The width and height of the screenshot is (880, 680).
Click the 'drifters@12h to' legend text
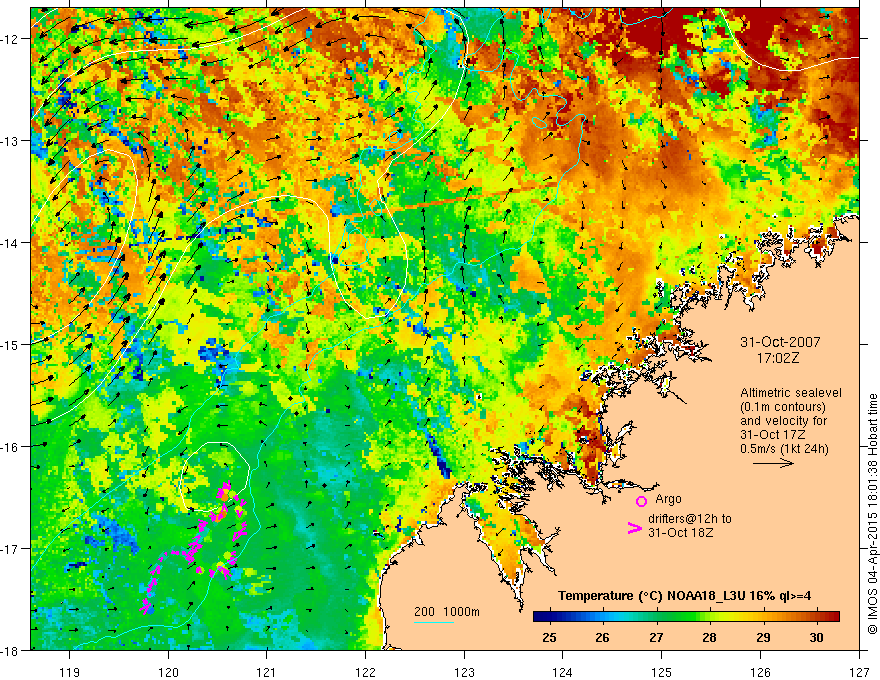(690, 519)
